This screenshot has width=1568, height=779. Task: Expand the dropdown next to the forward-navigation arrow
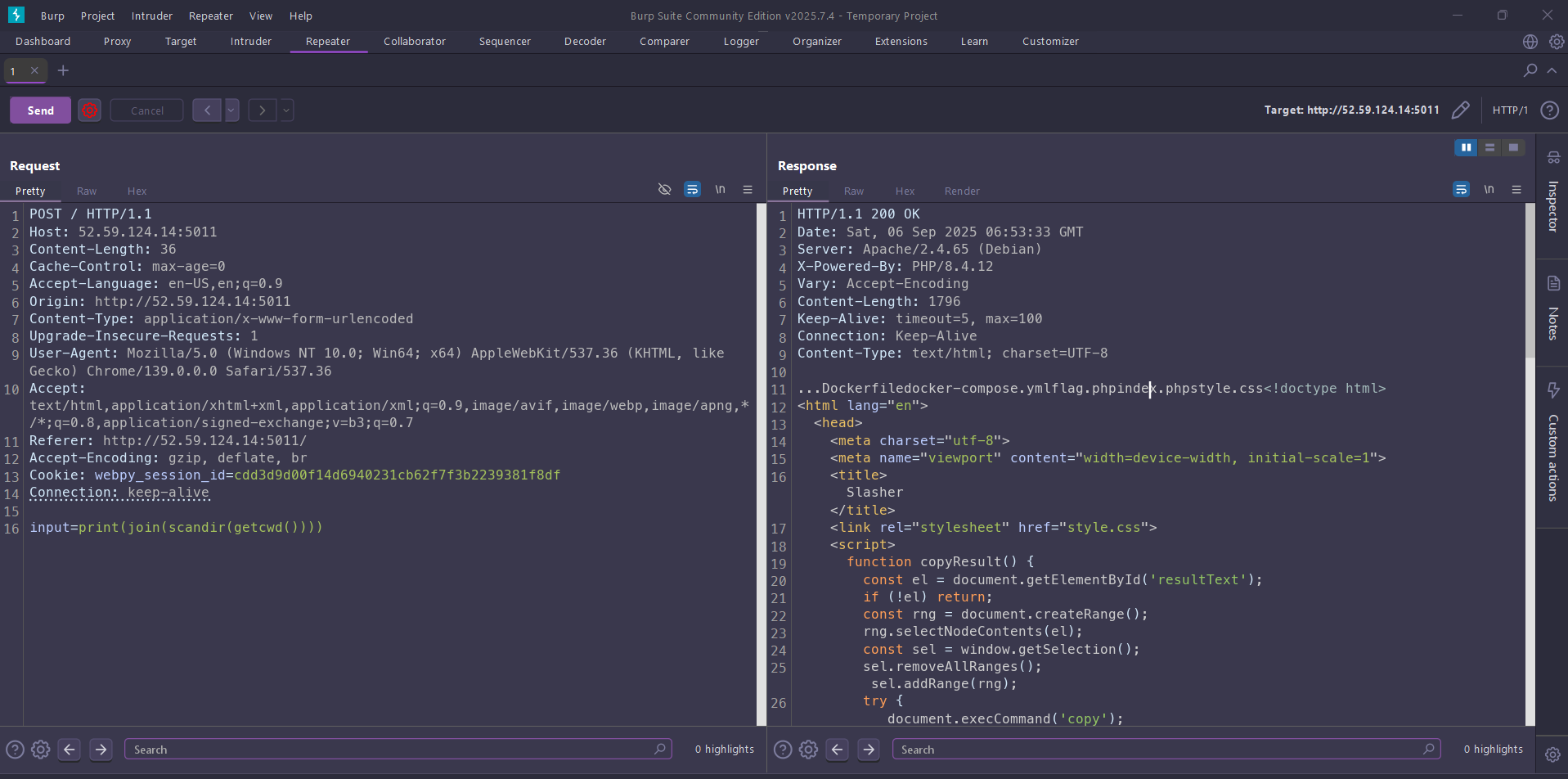coord(285,110)
